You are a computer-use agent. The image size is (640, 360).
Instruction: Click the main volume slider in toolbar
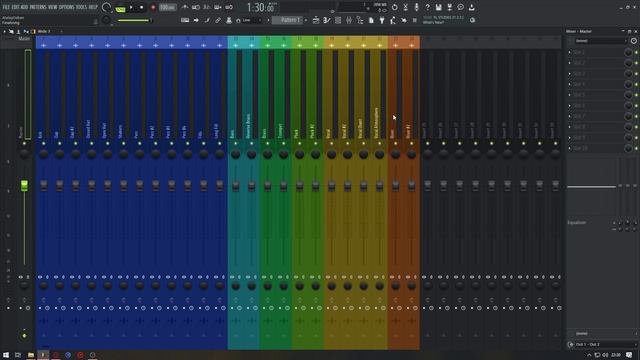click(x=135, y=20)
